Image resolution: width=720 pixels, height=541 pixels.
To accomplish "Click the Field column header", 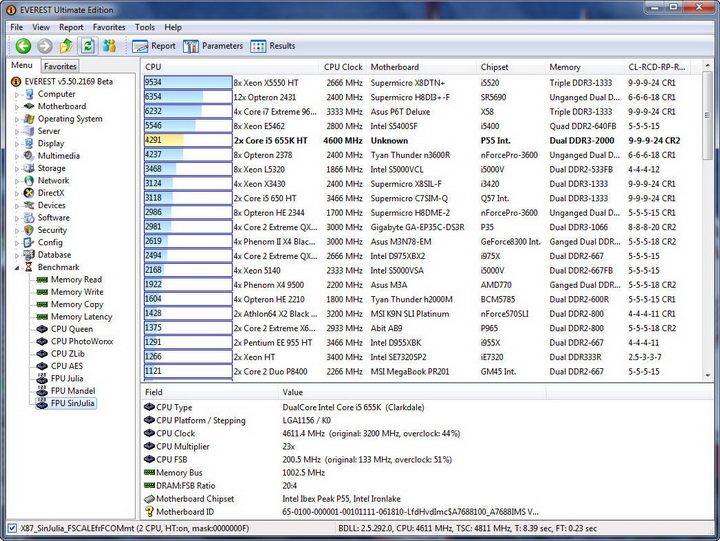I will pyautogui.click(x=209, y=392).
